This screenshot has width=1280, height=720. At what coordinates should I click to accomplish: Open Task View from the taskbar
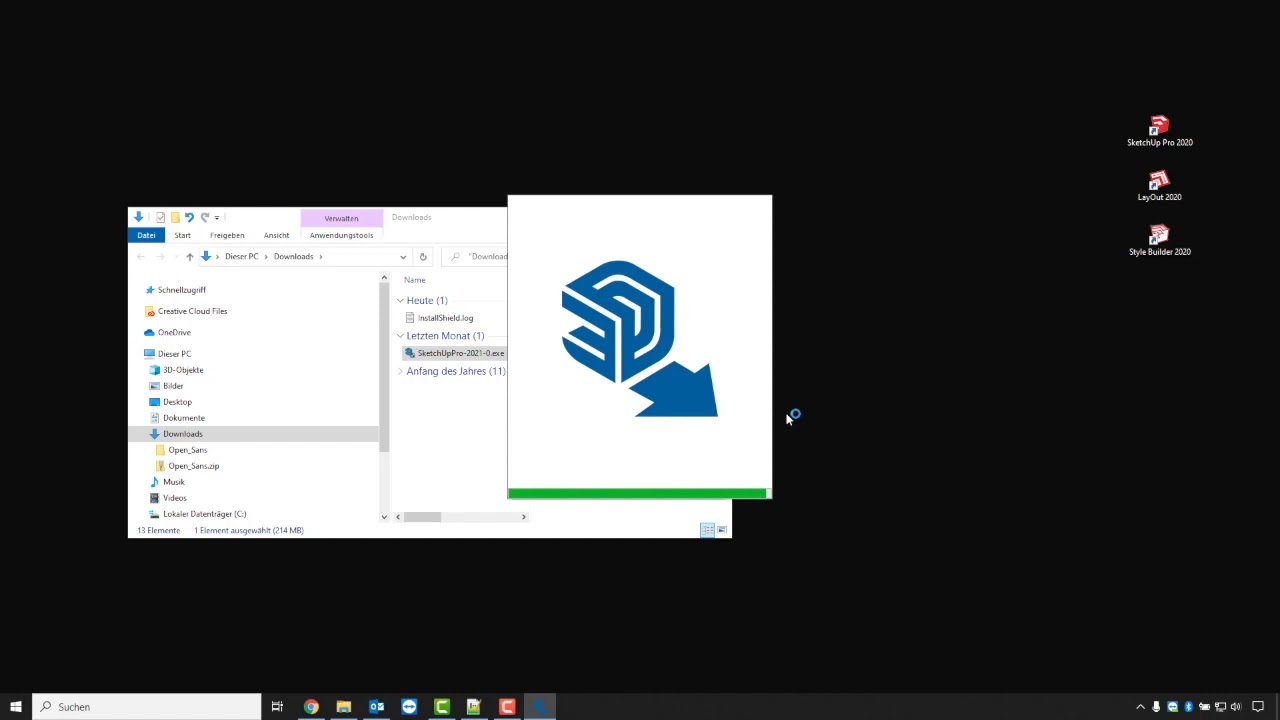pos(277,707)
